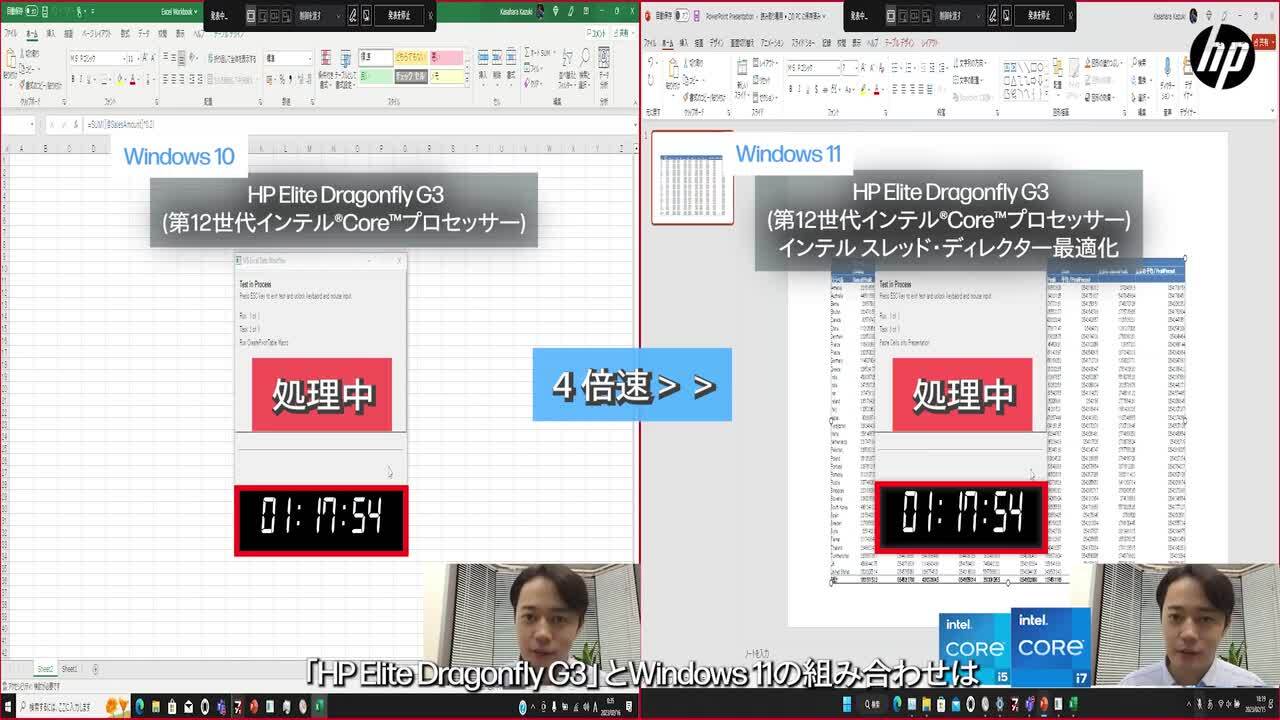Select Format Painter in Excel ribbon
This screenshot has width=1280, height=720.
[x=41, y=86]
